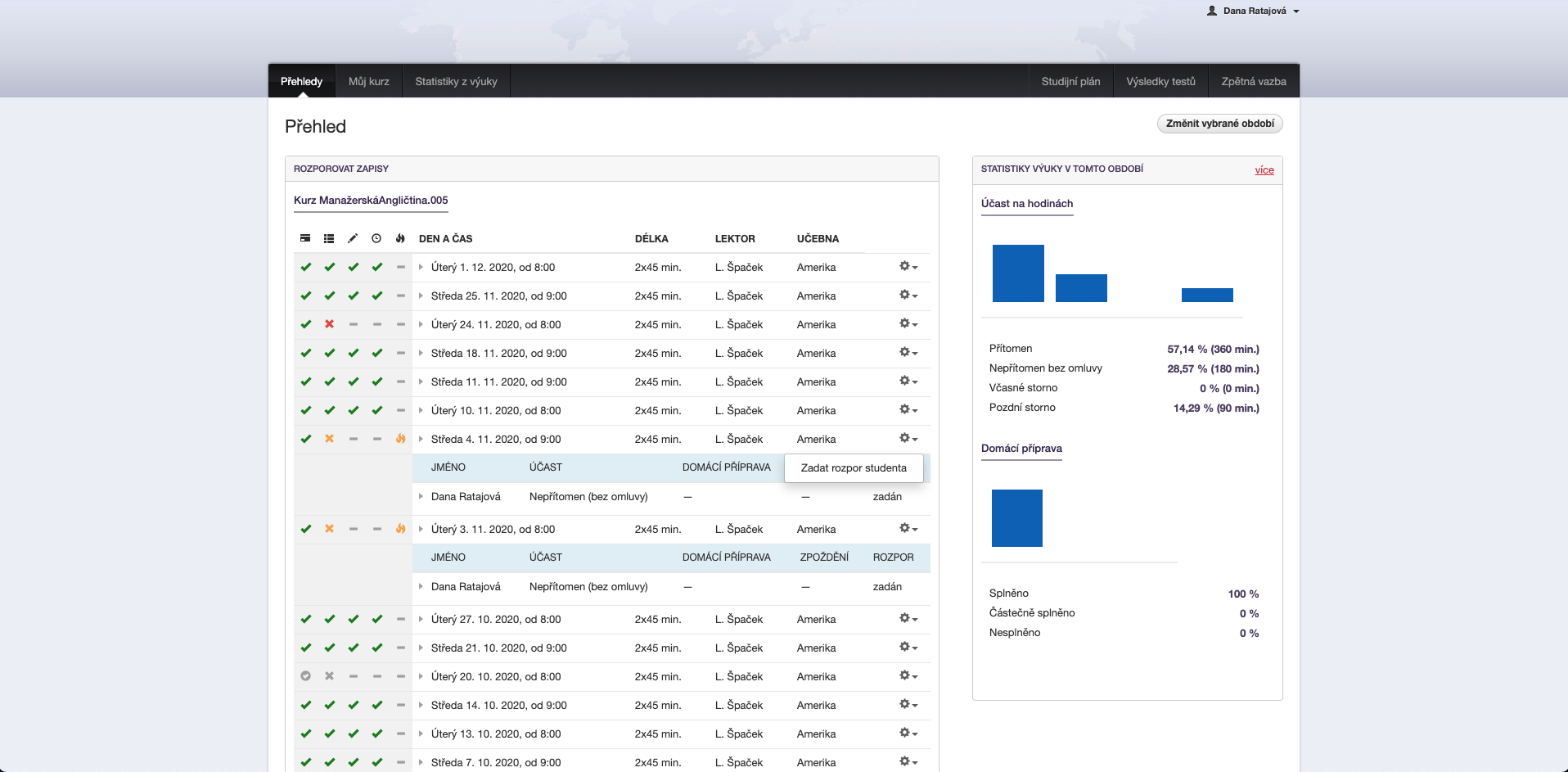Collapse row Středa 4. 11. 2020, od 9:00
The image size is (1568, 772).
(x=421, y=439)
